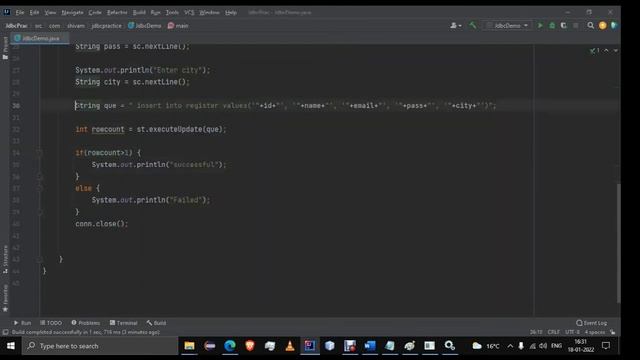The height and width of the screenshot is (360, 640).
Task: Open the Build menu
Action: (x=139, y=13)
